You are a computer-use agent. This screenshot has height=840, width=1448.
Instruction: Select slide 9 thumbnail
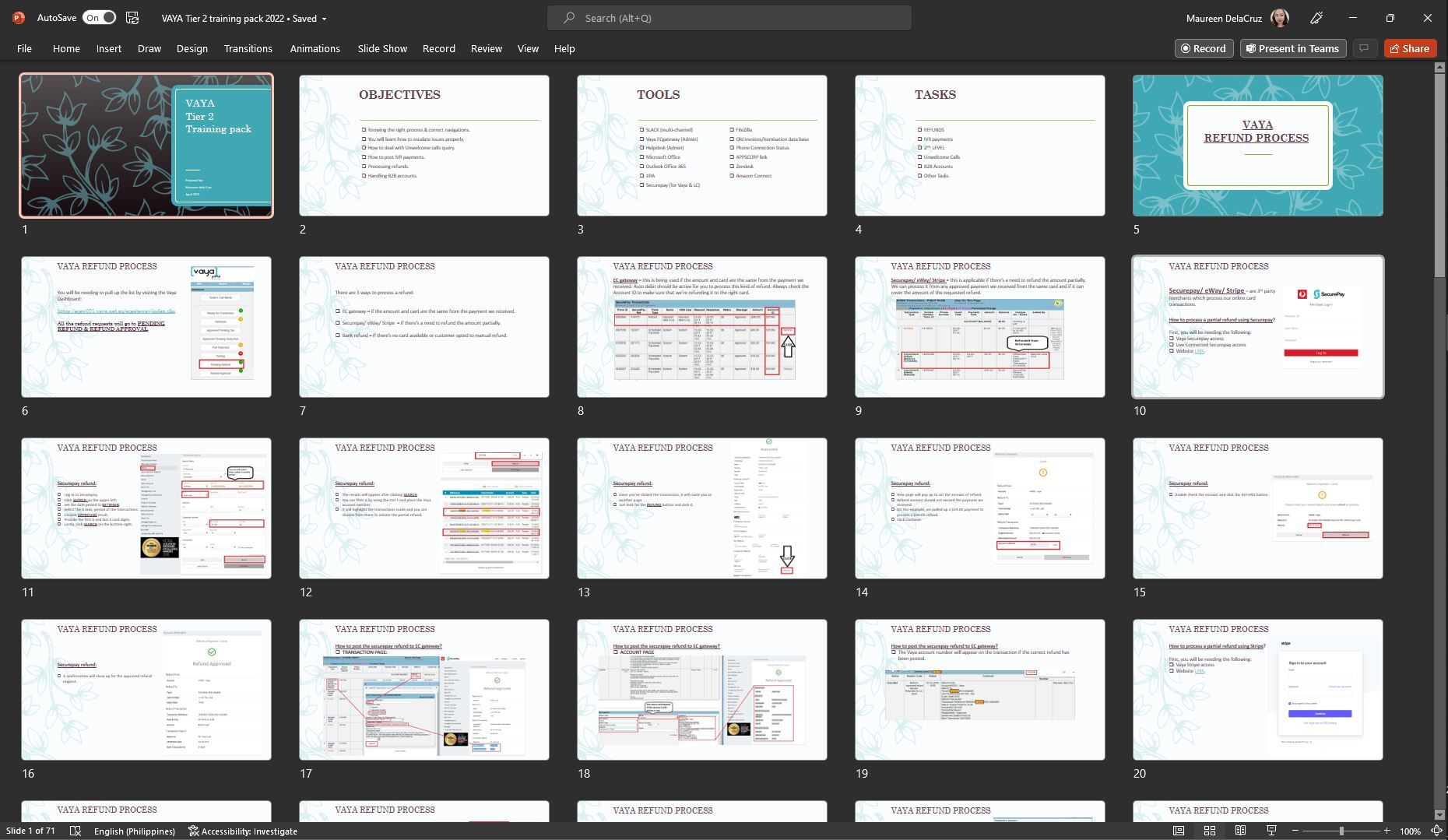coord(980,327)
